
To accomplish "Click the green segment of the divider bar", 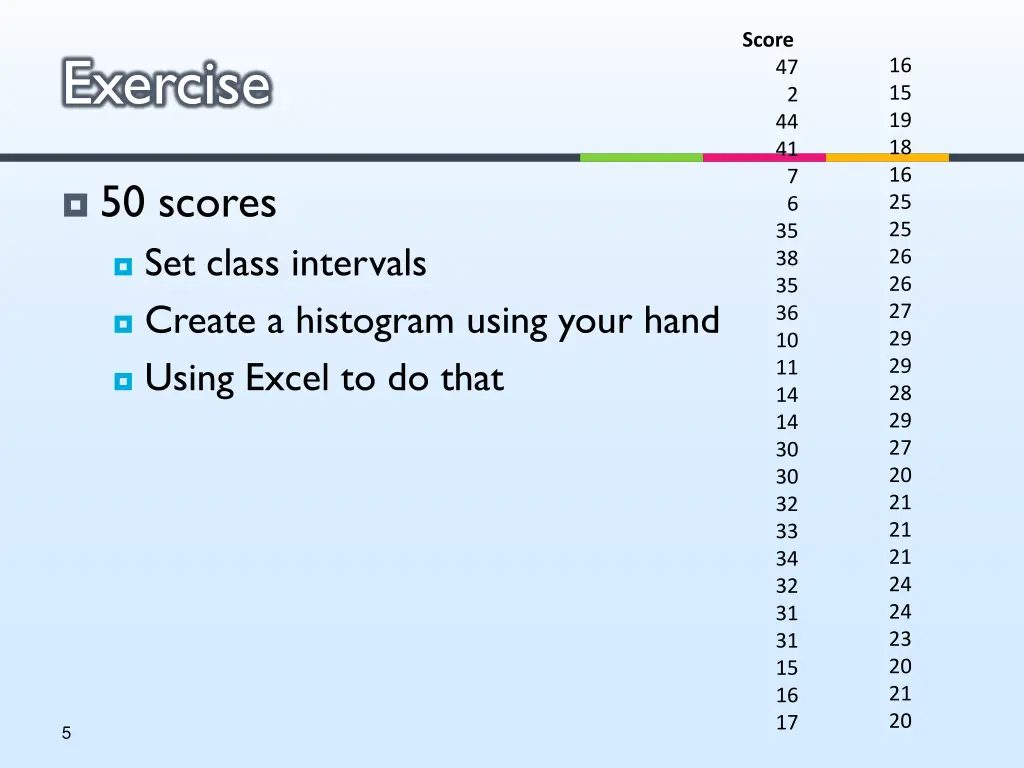I will (x=641, y=157).
